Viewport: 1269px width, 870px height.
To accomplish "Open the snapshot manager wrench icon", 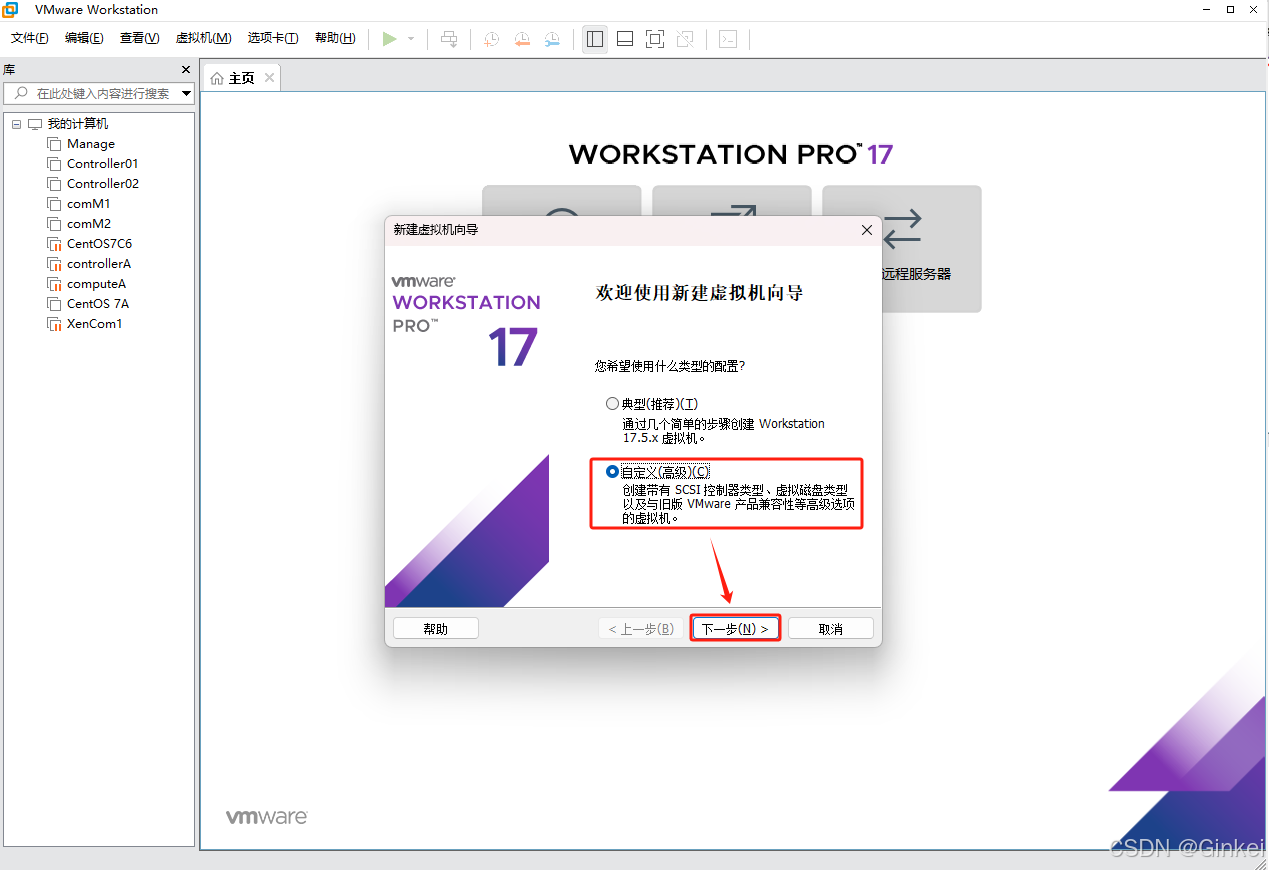I will [x=552, y=39].
